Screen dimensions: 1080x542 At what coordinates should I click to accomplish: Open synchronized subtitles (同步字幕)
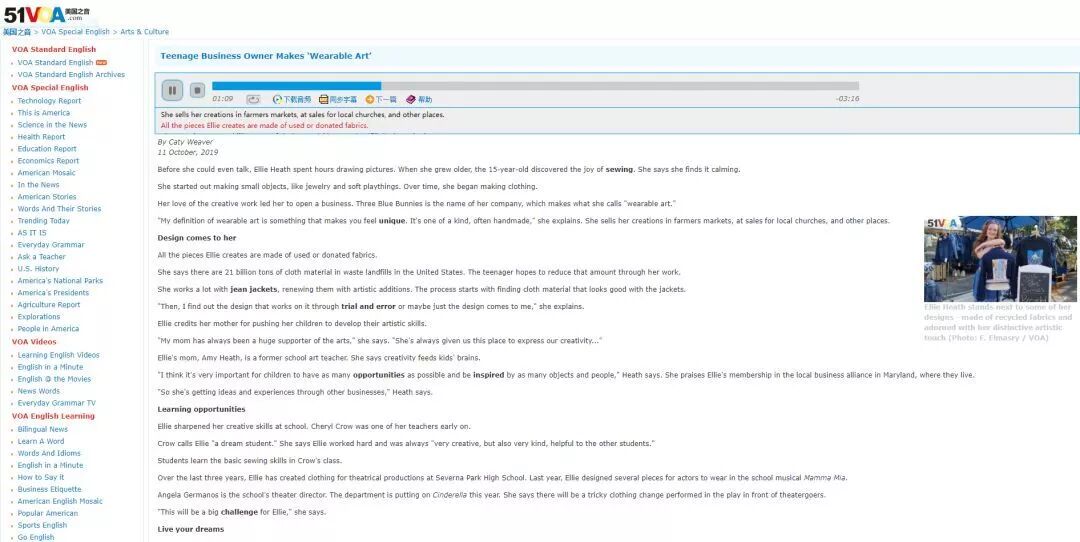point(338,100)
